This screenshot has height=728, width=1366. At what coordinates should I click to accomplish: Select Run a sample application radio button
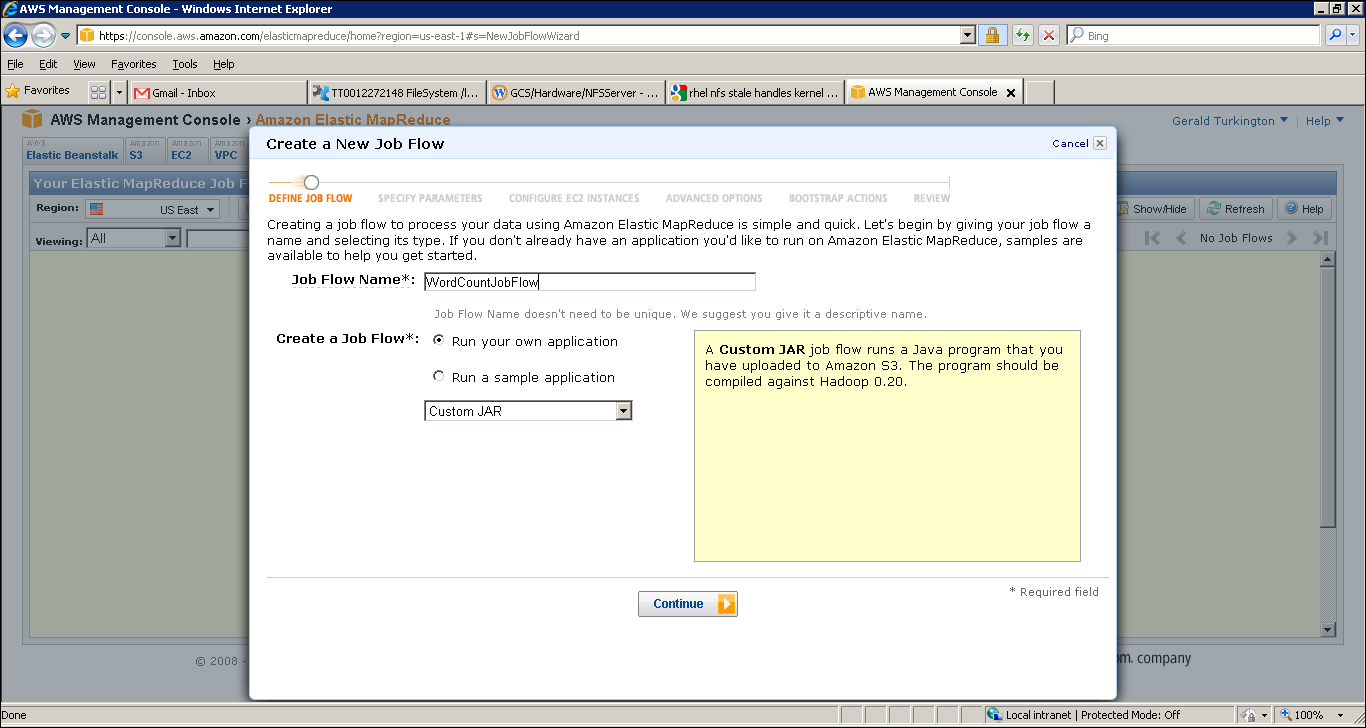pos(438,376)
